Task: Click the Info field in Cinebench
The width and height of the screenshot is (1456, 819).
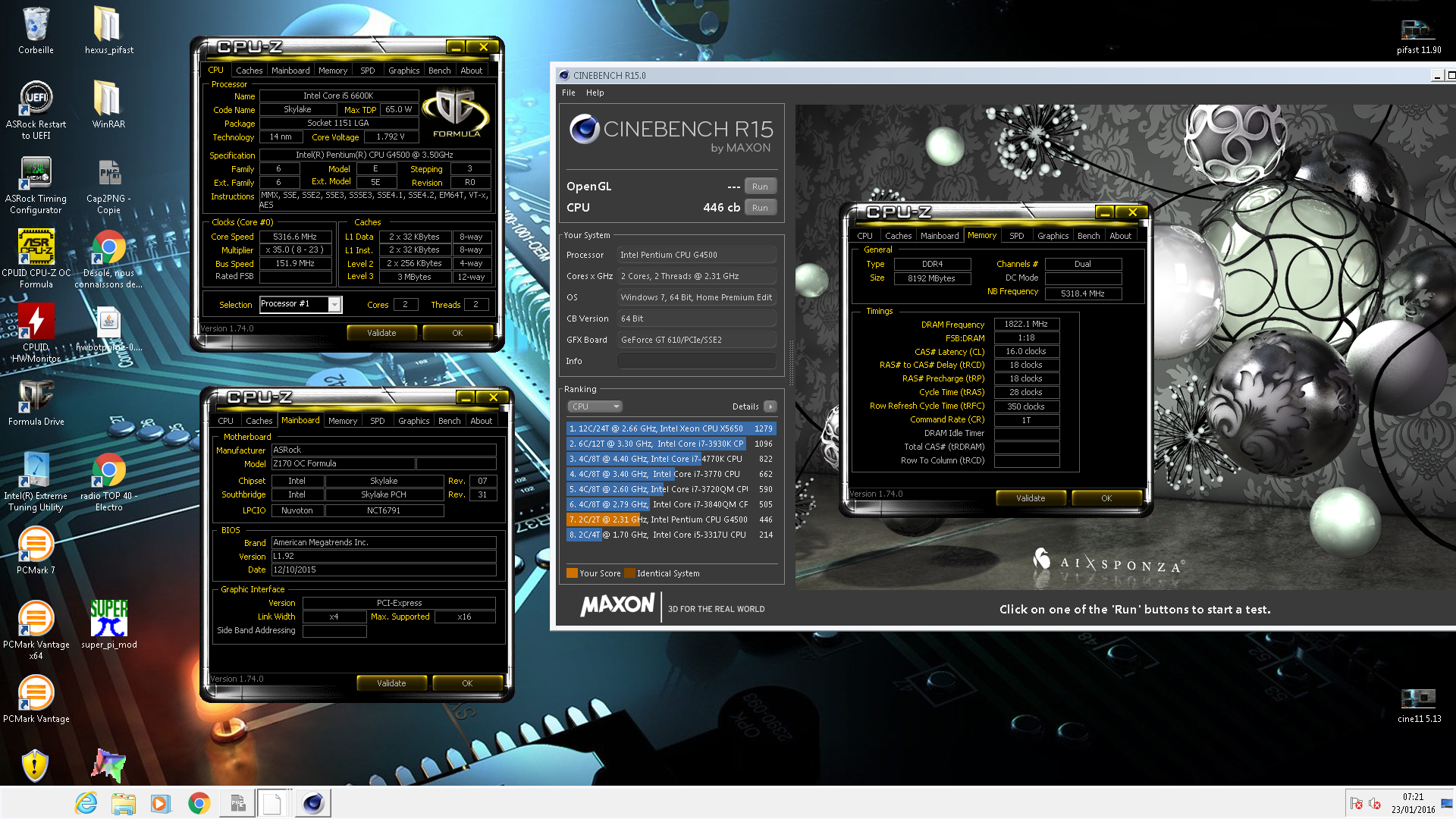Action: coord(697,362)
